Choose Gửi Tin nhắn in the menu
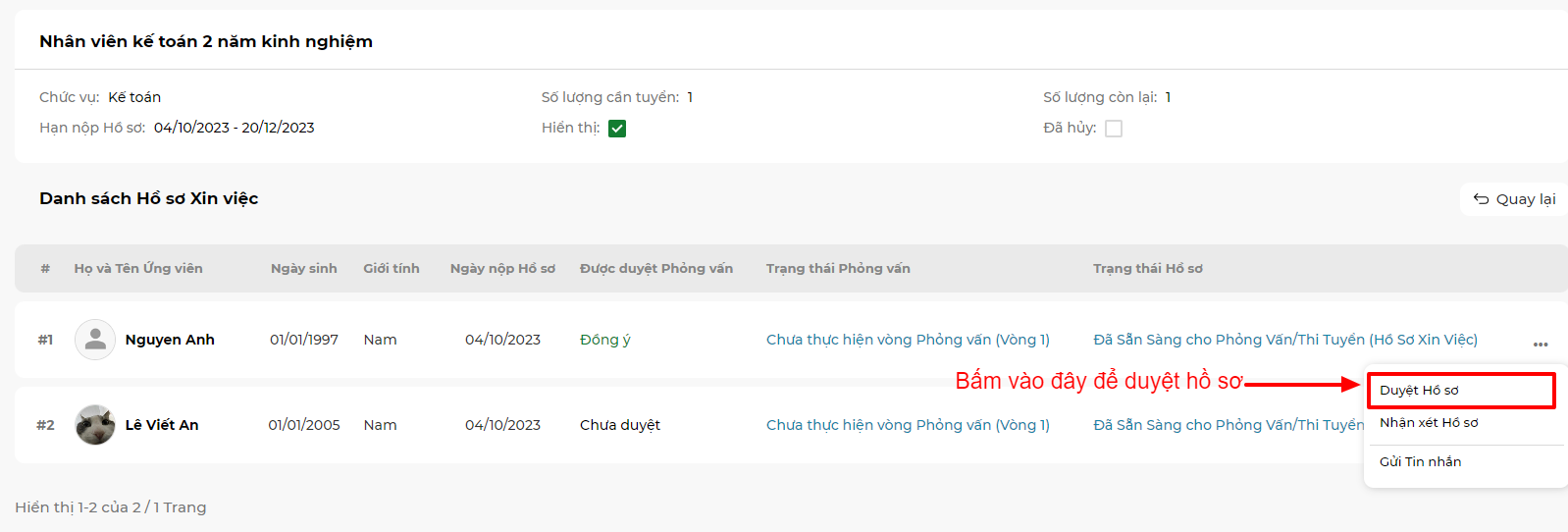This screenshot has width=1568, height=532. (x=1420, y=461)
